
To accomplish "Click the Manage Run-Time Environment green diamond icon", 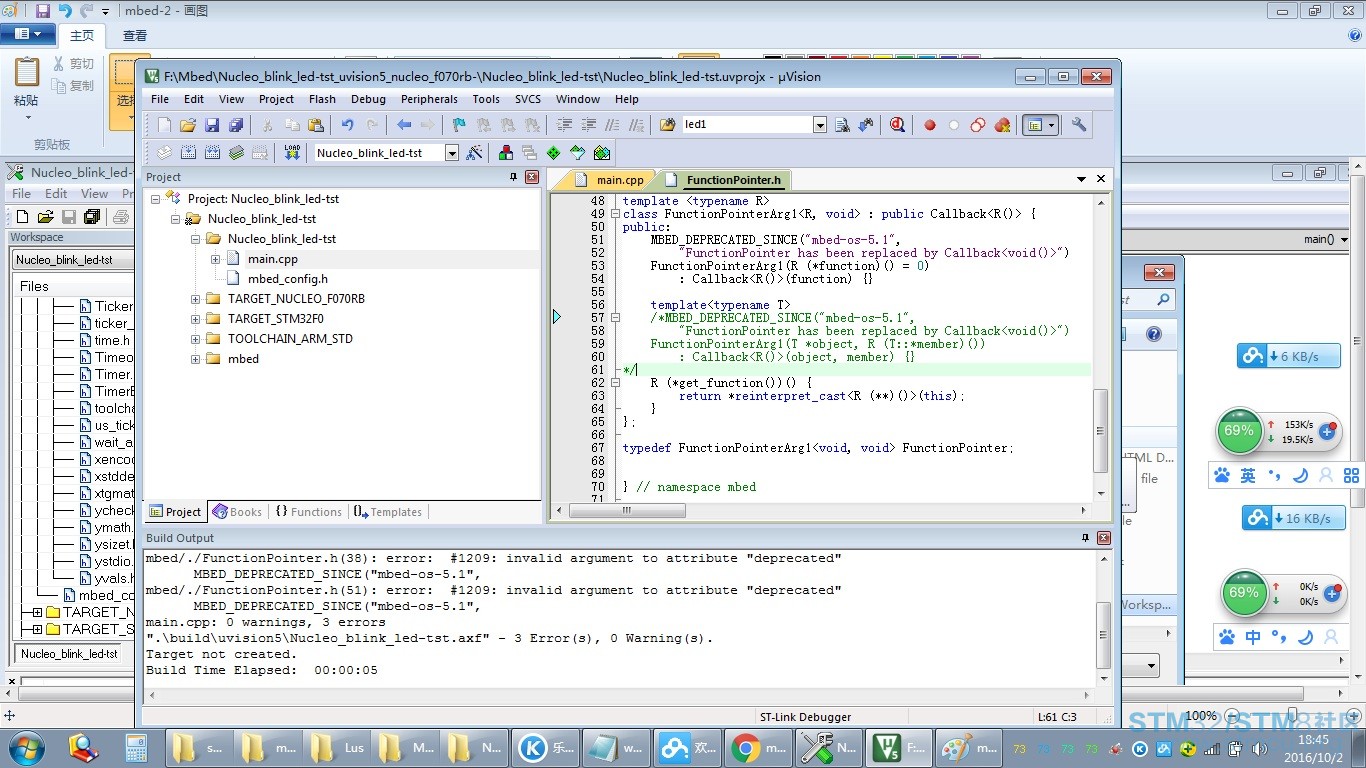I will [553, 153].
